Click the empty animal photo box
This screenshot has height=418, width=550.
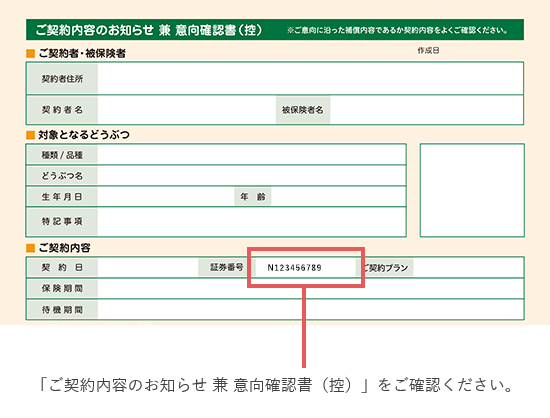point(472,190)
